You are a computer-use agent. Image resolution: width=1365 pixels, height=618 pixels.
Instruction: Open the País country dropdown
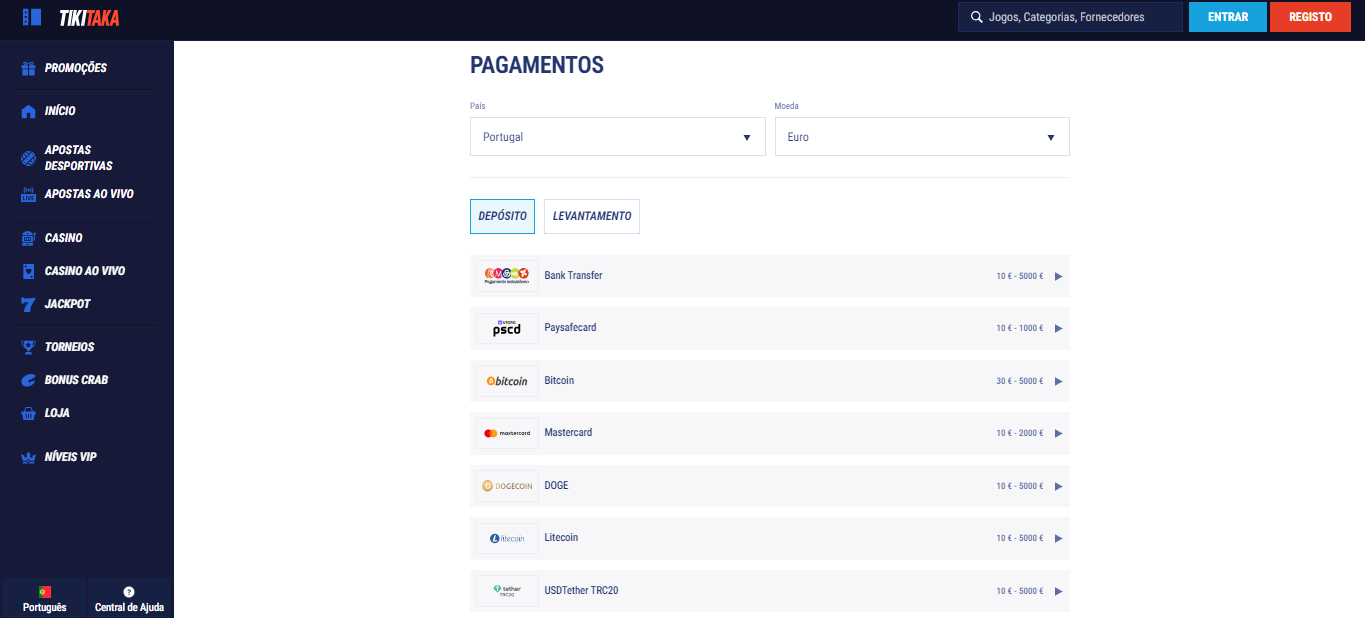(617, 136)
